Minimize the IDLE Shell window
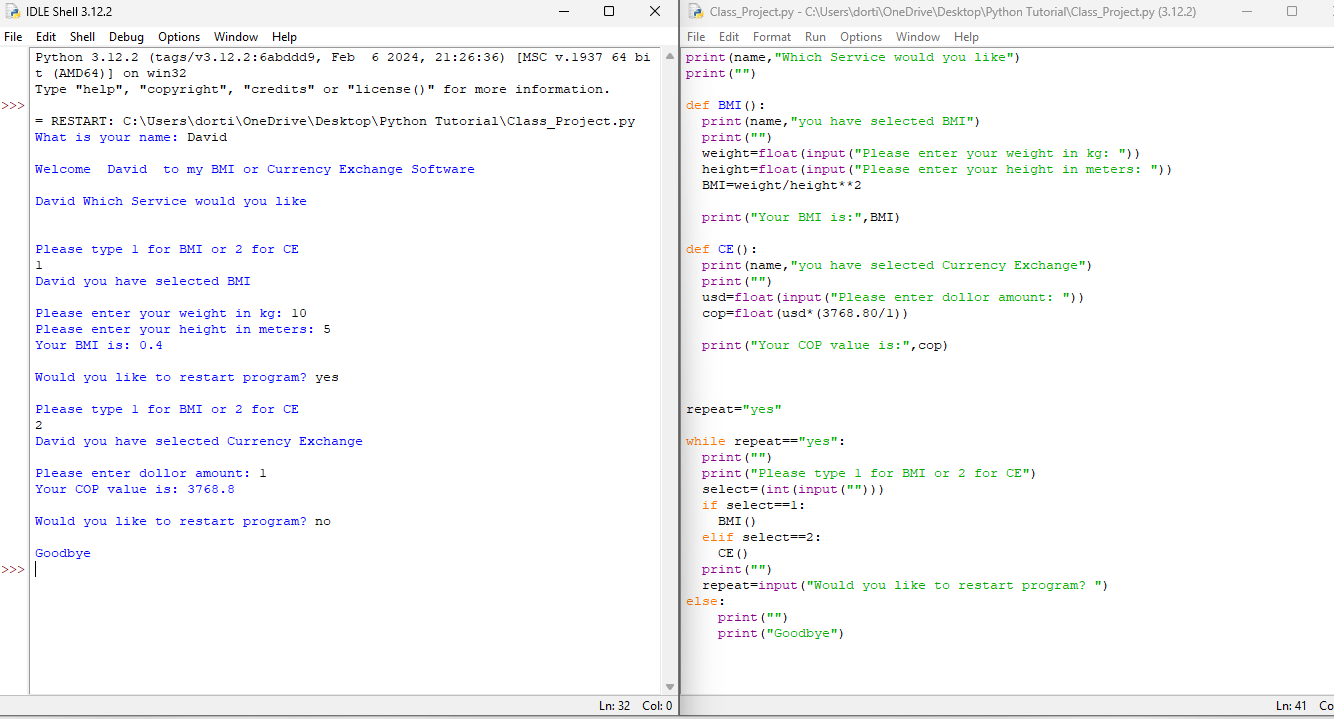Screen dimensions: 1334x719 tap(563, 12)
